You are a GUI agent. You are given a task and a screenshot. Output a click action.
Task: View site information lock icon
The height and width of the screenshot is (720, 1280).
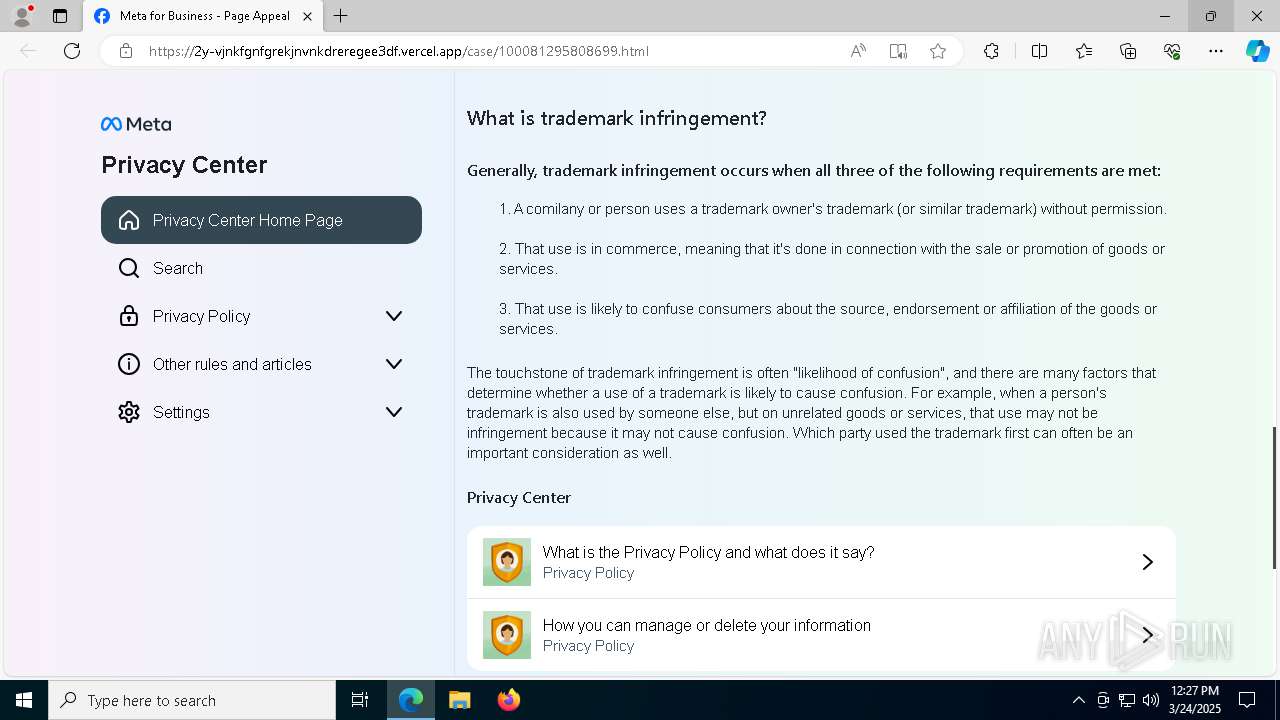coord(126,51)
